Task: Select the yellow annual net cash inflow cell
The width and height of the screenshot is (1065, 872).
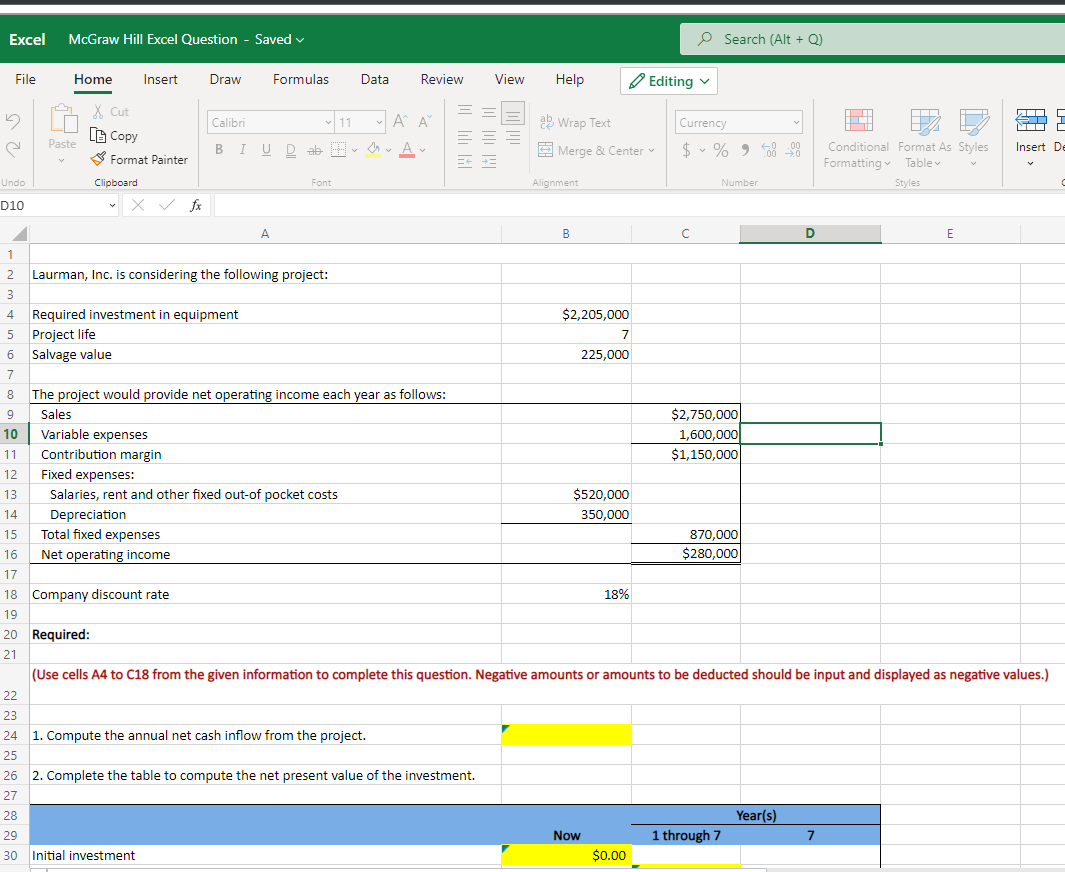Action: click(566, 735)
